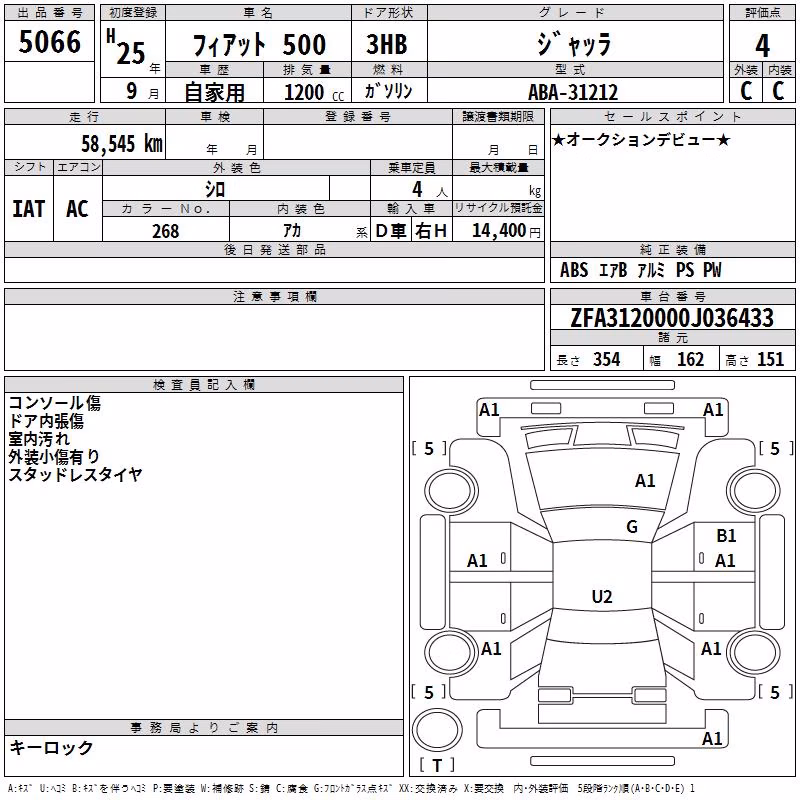Click the front-right tire tread 5 bracket

tap(776, 448)
